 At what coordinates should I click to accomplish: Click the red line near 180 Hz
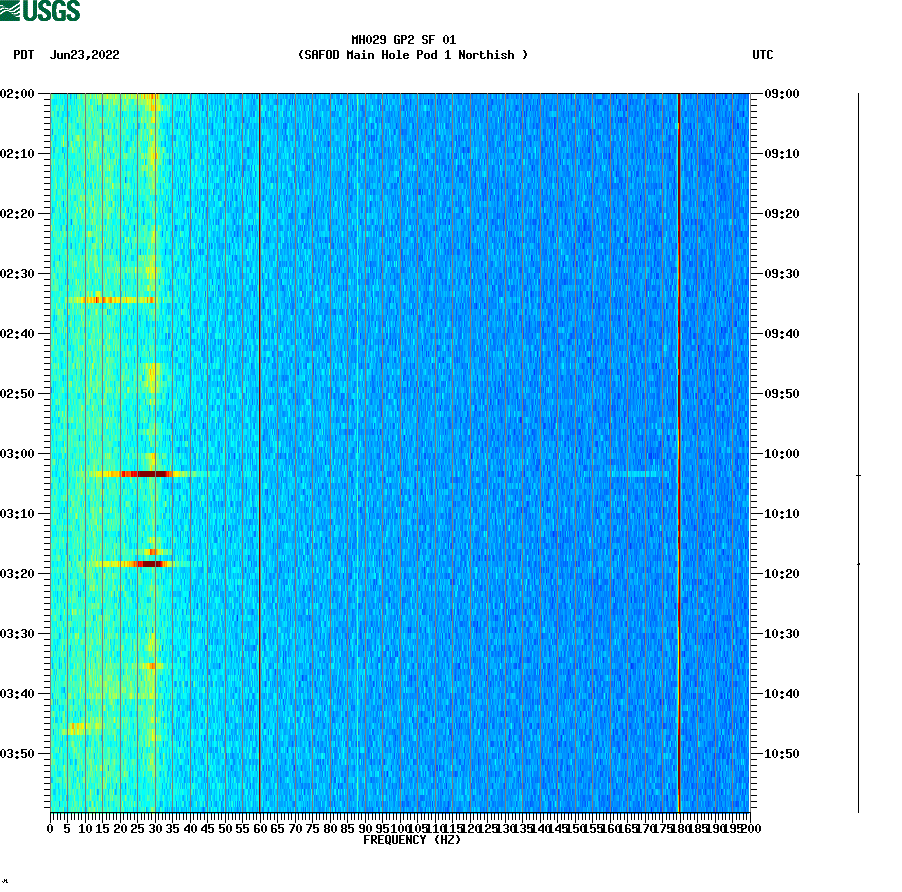[679, 450]
